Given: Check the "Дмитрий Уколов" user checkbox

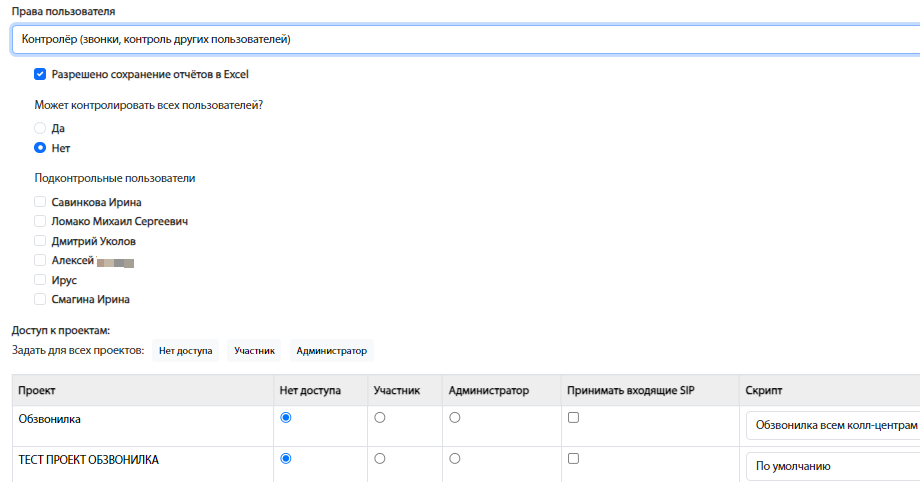Looking at the screenshot, I should click(40, 241).
